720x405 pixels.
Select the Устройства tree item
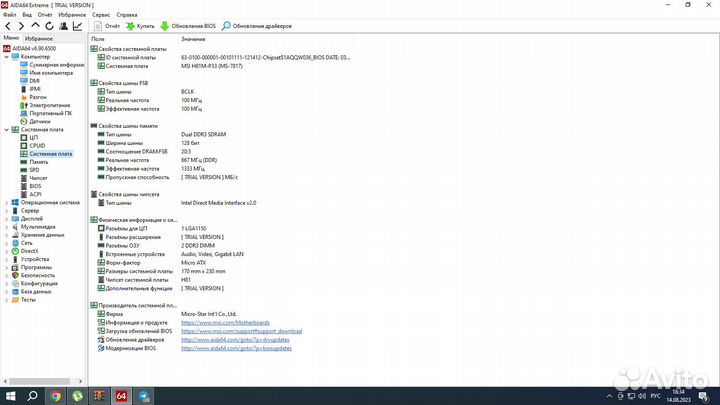[32, 259]
